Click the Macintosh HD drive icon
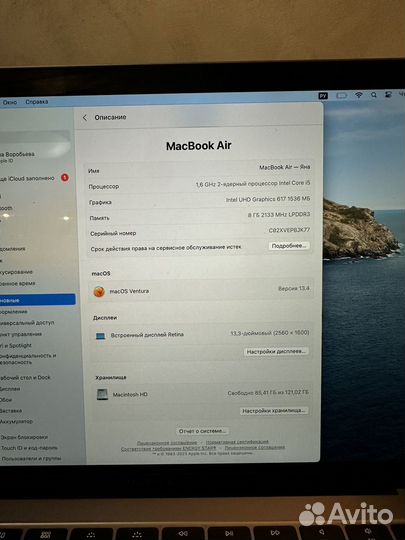The image size is (405, 540). tap(102, 394)
